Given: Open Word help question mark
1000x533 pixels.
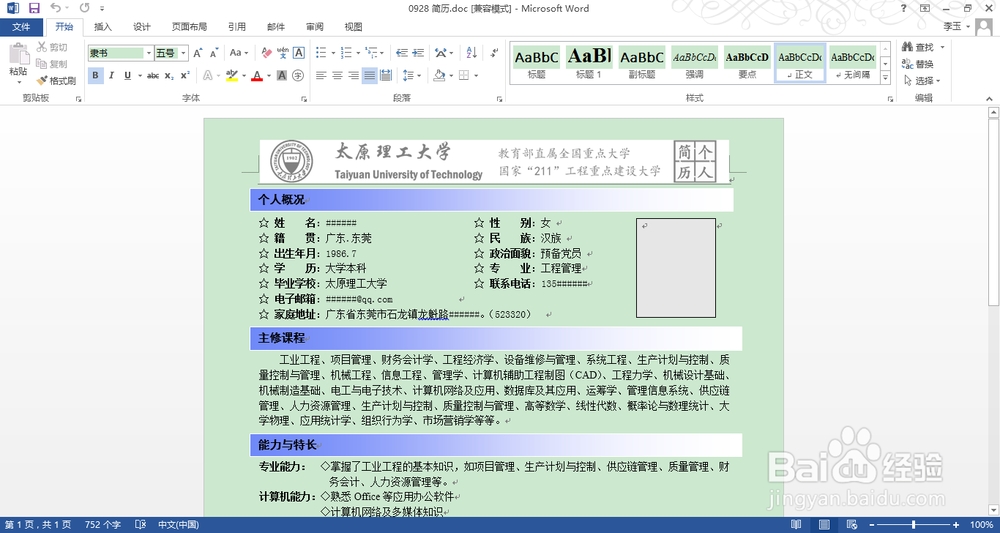Looking at the screenshot, I should [903, 8].
